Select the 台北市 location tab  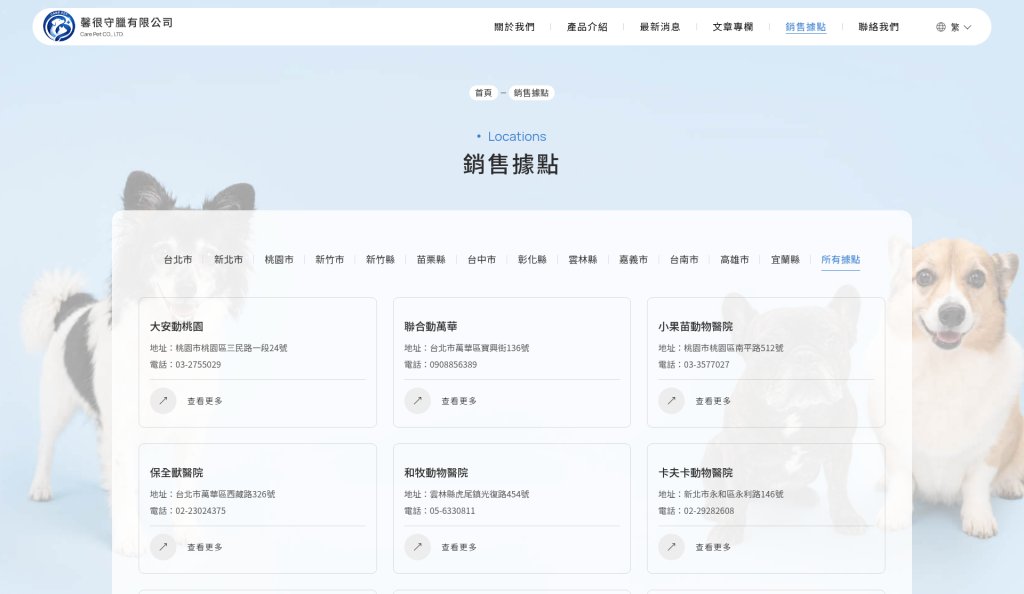point(178,259)
